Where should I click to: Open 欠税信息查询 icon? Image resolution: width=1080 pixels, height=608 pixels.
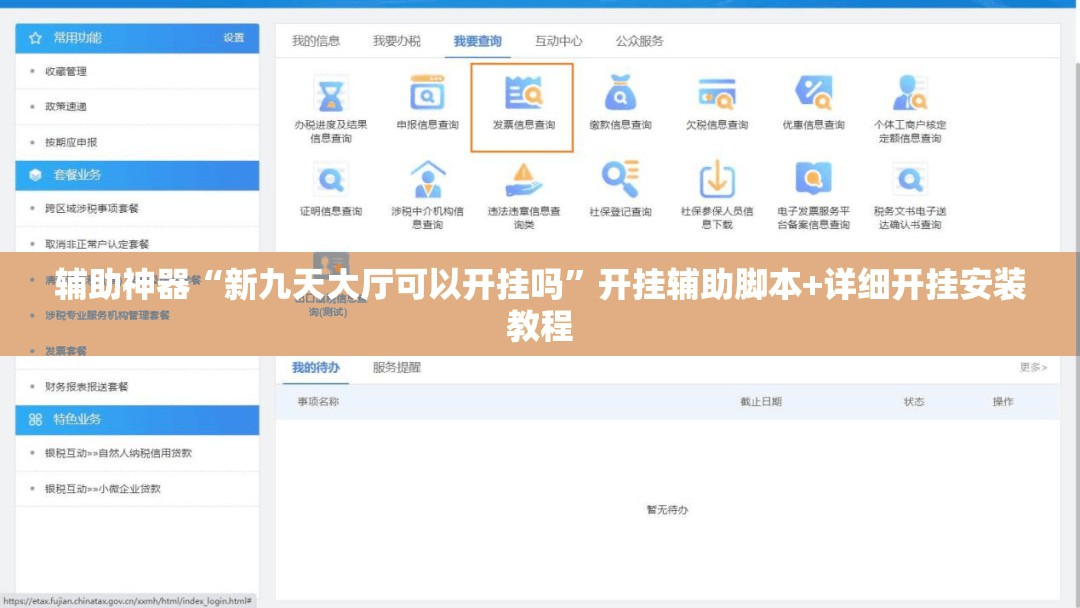pyautogui.click(x=716, y=94)
